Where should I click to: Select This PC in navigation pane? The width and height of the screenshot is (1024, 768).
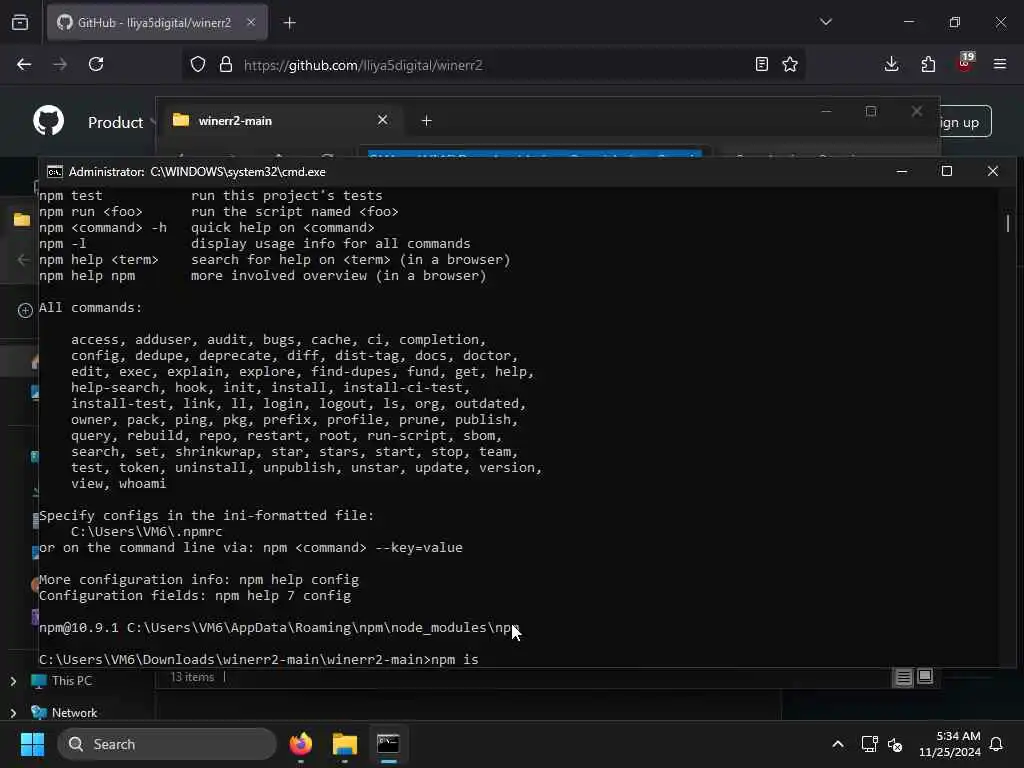[x=62, y=681]
